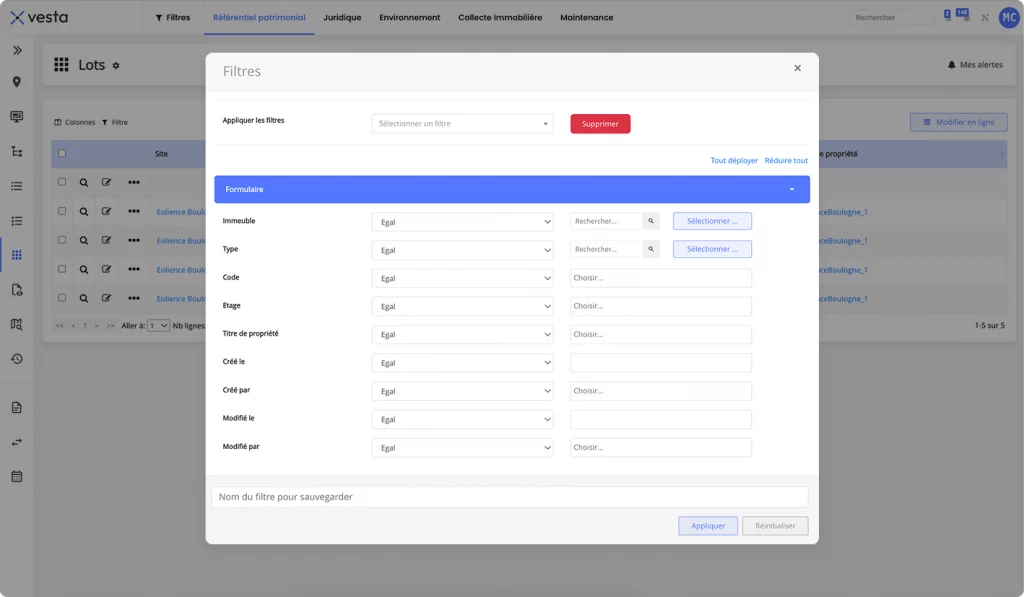This screenshot has height=597, width=1024.
Task: Click the search icon in Type row
Action: click(x=650, y=249)
